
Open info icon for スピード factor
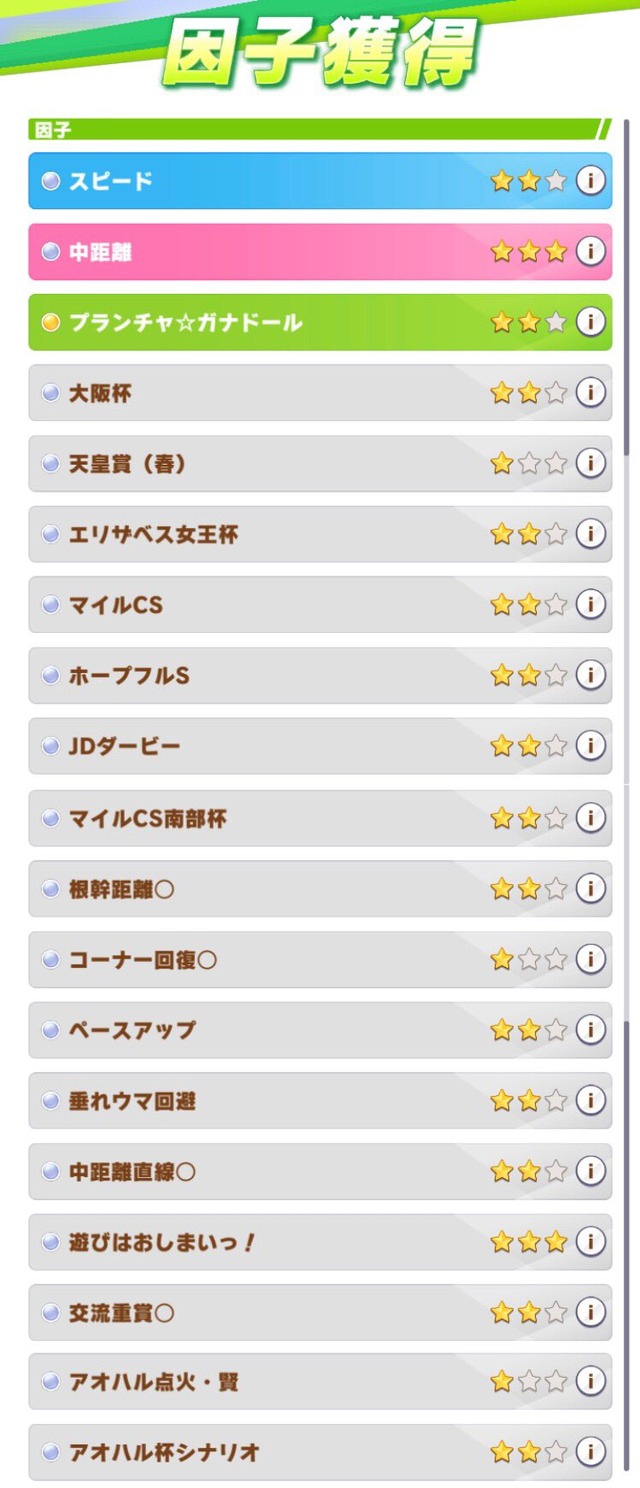tap(591, 181)
